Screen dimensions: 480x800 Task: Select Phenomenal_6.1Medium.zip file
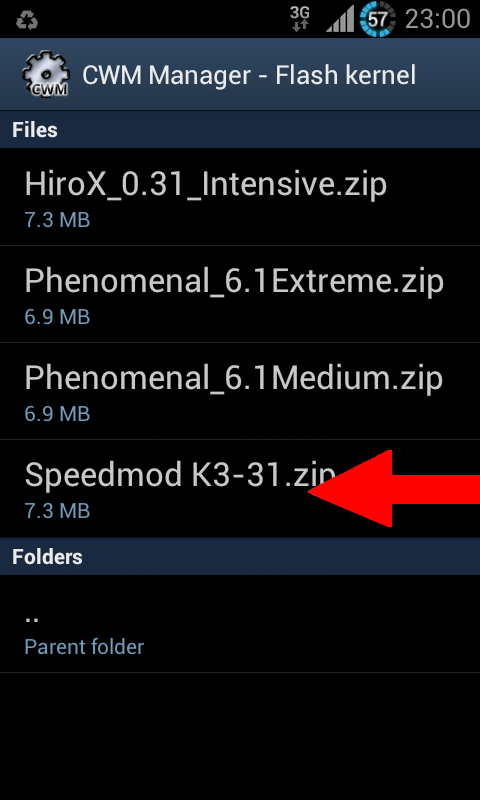[240, 391]
